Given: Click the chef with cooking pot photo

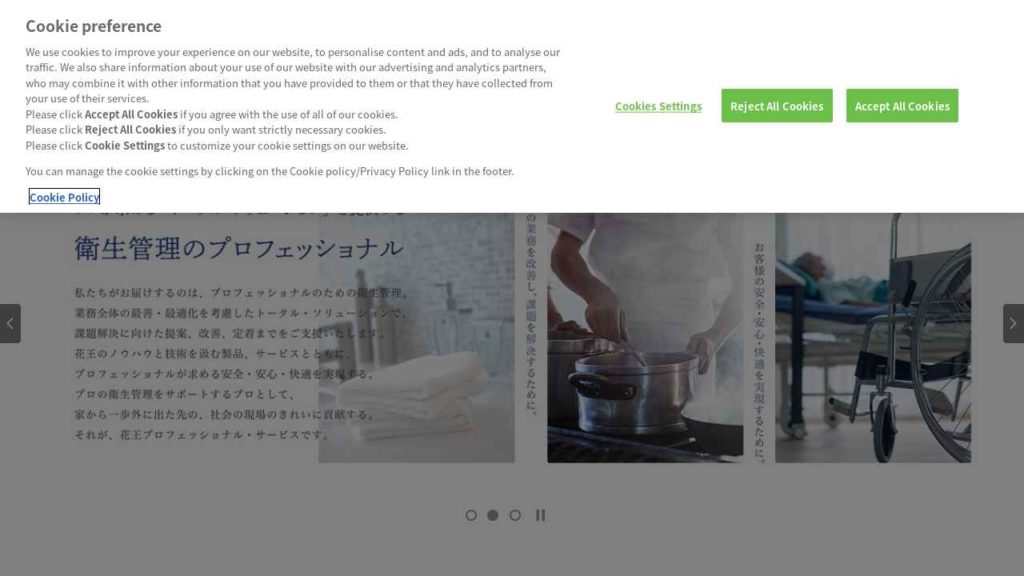Looking at the screenshot, I should 645,338.
